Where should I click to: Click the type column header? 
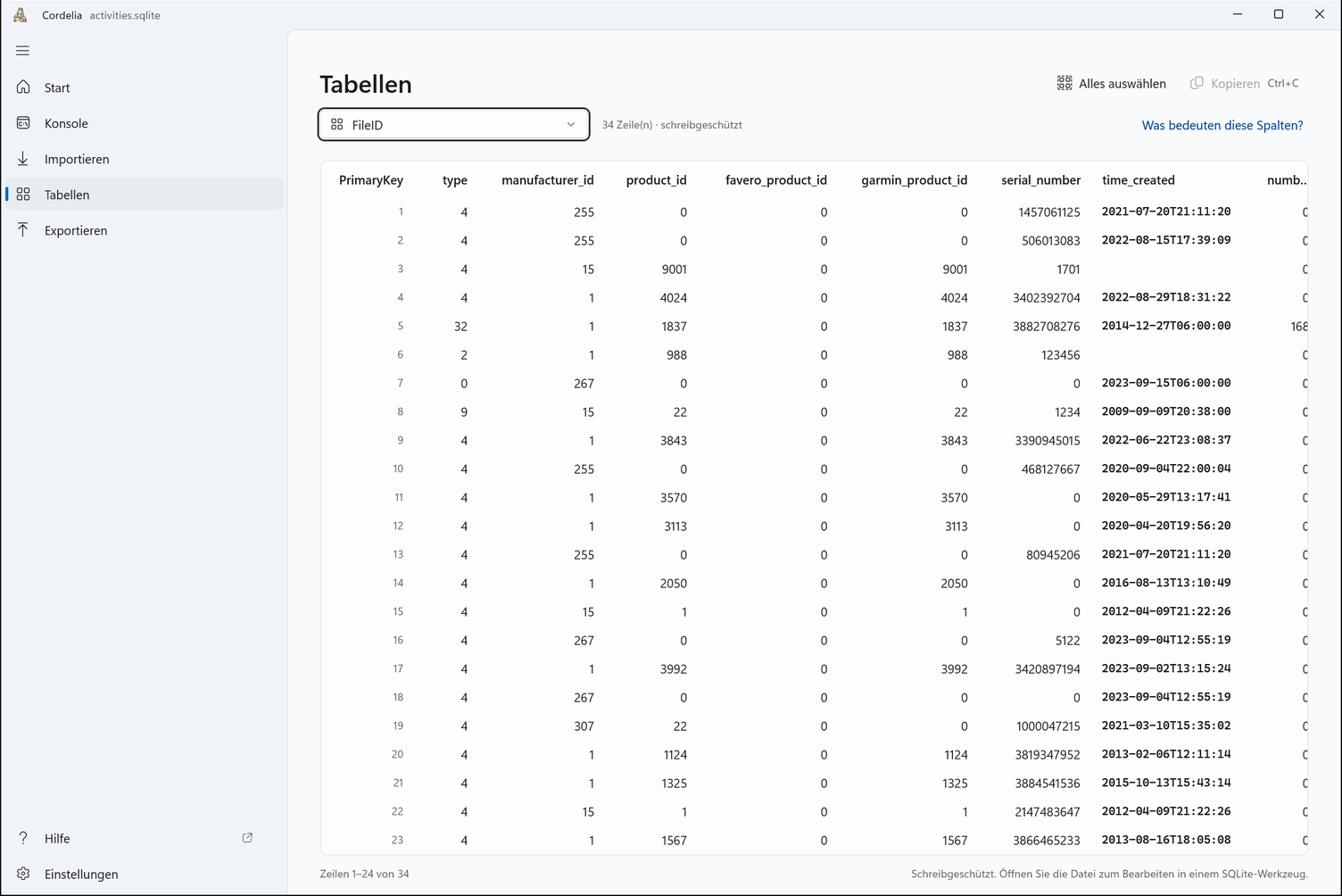455,180
